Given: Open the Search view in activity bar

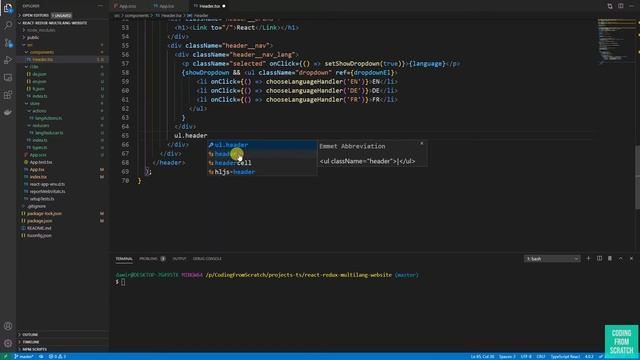Looking at the screenshot, I should click(8, 25).
